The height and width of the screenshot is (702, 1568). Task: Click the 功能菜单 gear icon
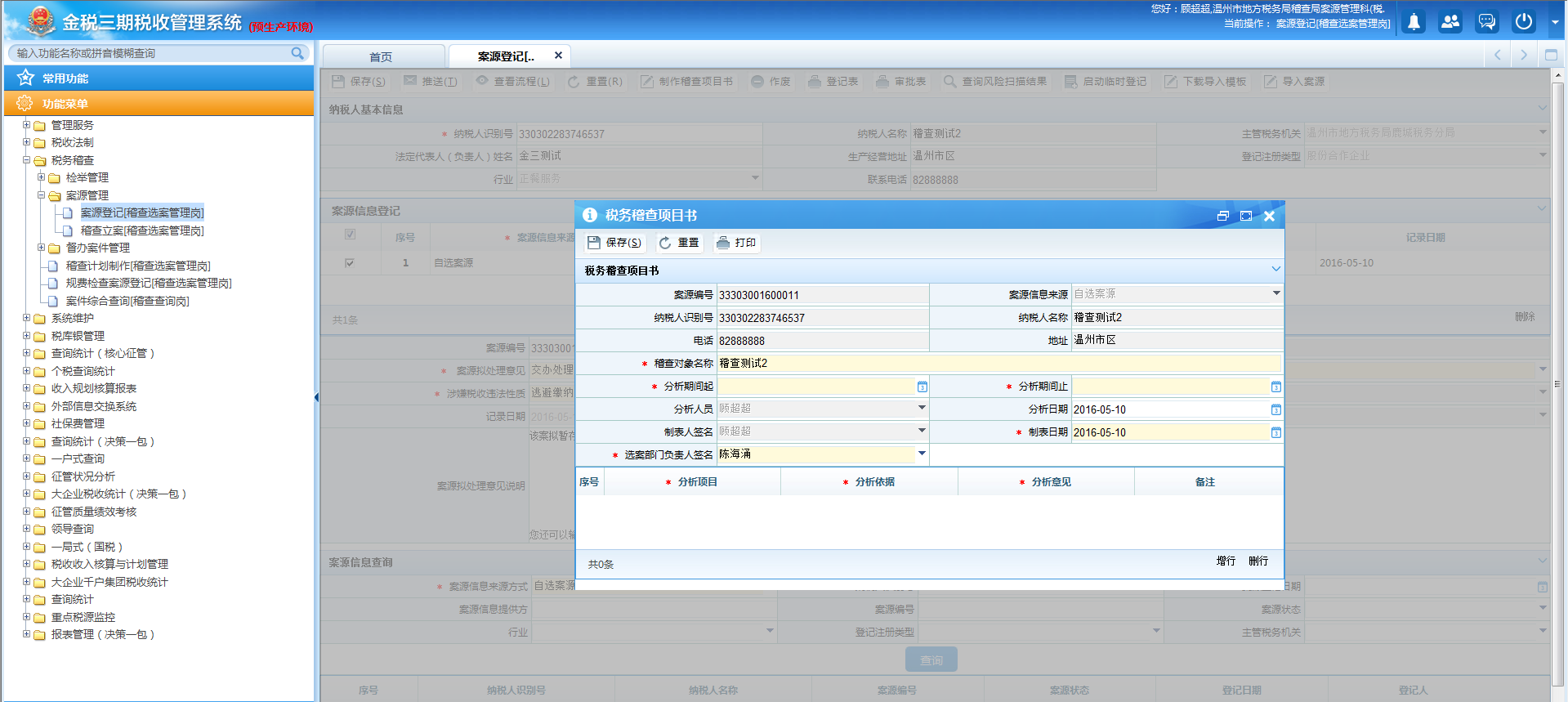coord(25,103)
